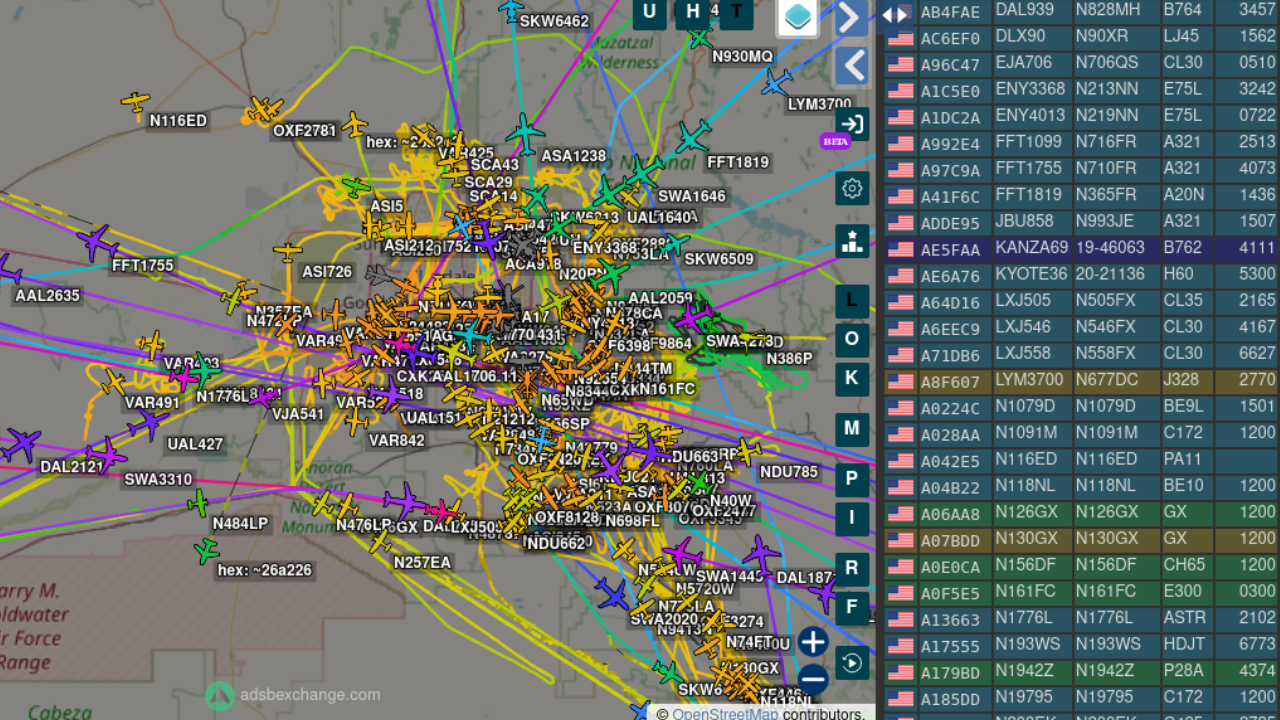Open the podium statistics icon
This screenshot has height=720, width=1280.
[x=852, y=241]
